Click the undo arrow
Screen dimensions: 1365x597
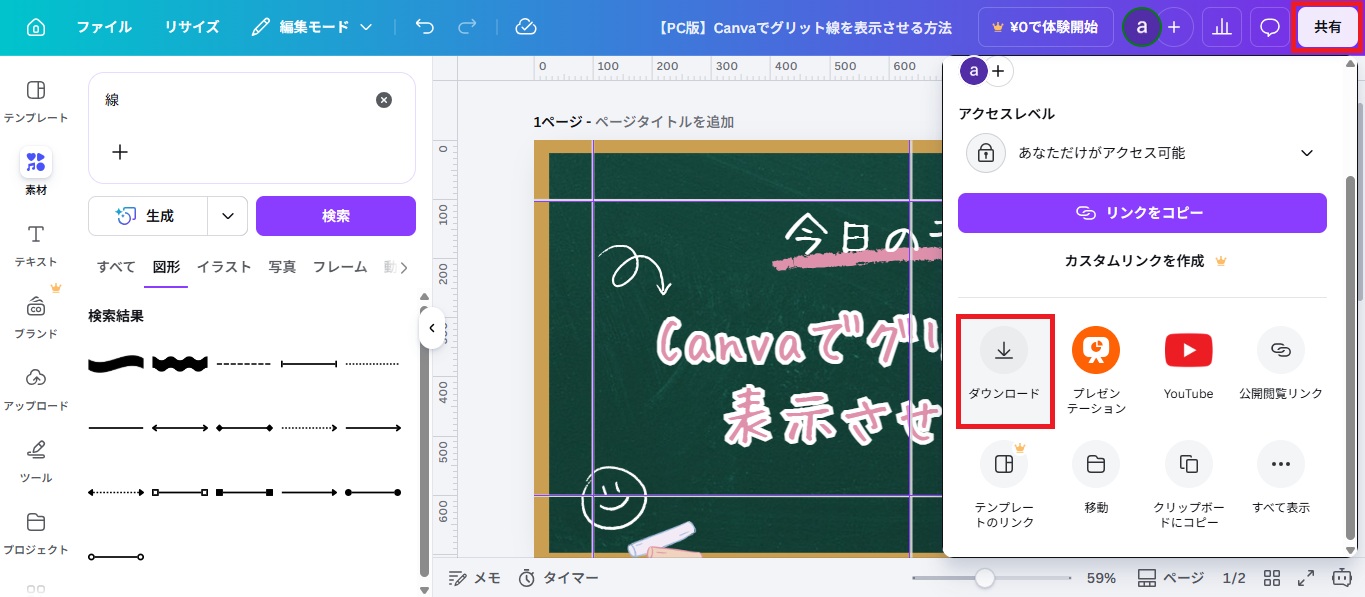(x=425, y=27)
